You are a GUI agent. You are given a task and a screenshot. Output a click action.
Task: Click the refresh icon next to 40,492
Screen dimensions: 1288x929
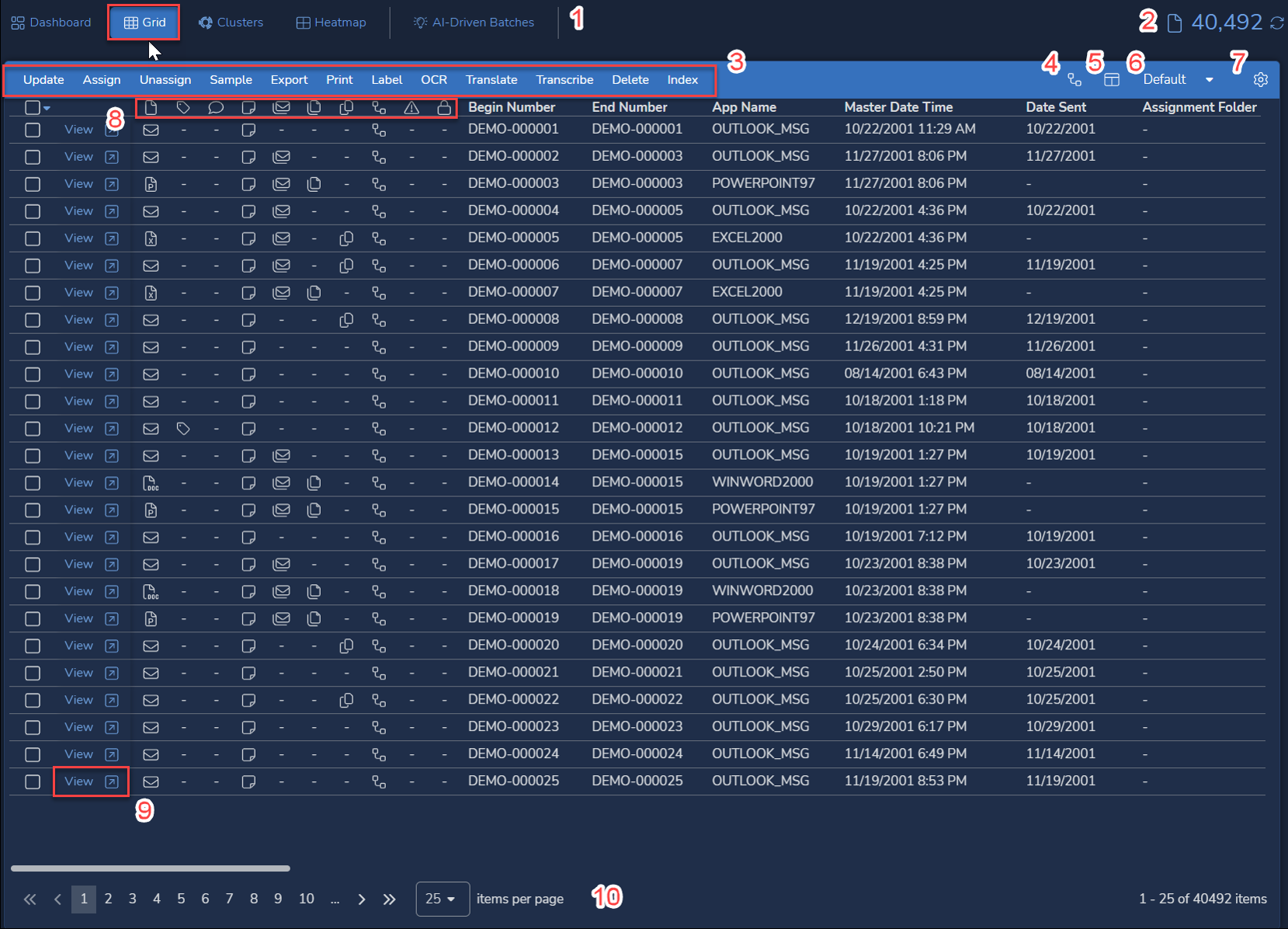click(1276, 23)
